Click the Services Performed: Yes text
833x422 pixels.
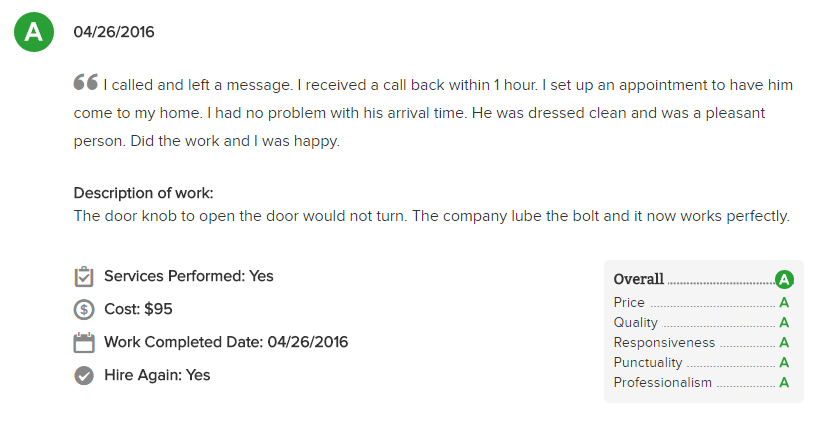(189, 276)
